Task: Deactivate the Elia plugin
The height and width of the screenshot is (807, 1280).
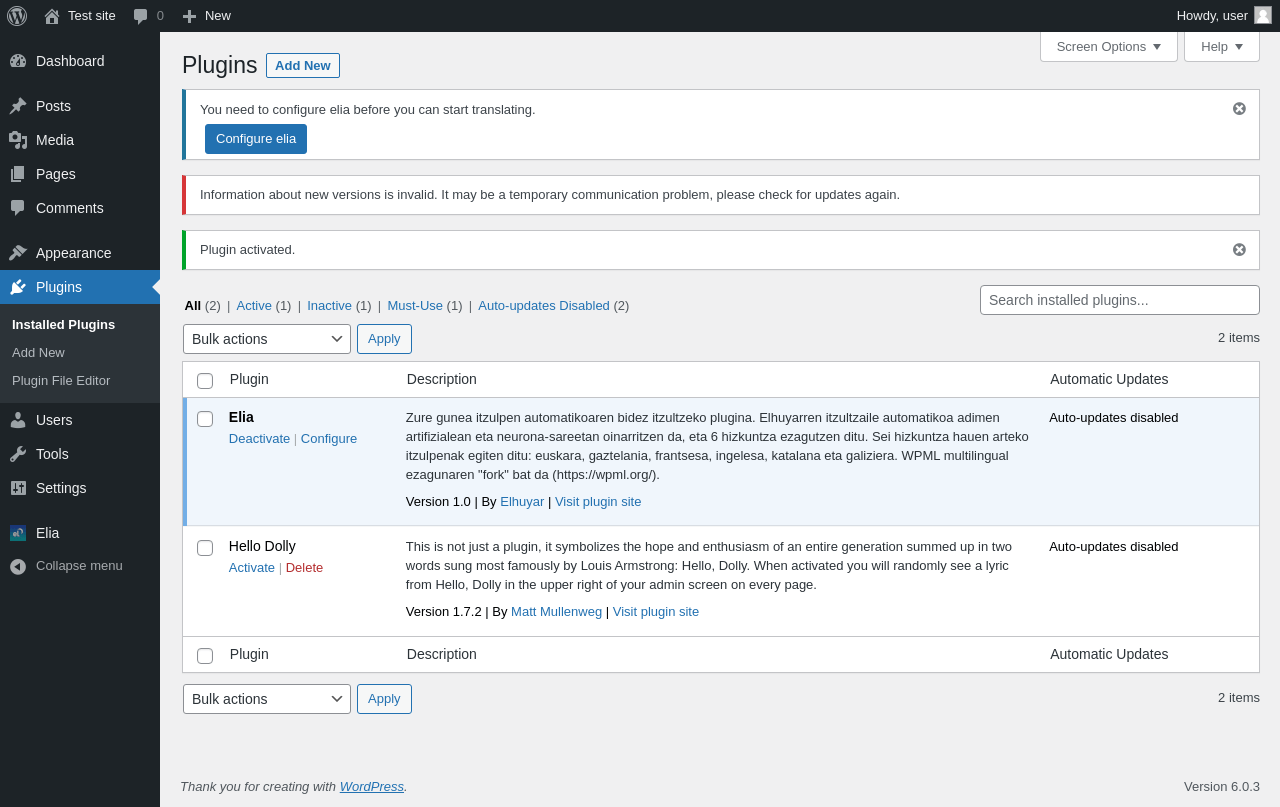Action: (259, 439)
